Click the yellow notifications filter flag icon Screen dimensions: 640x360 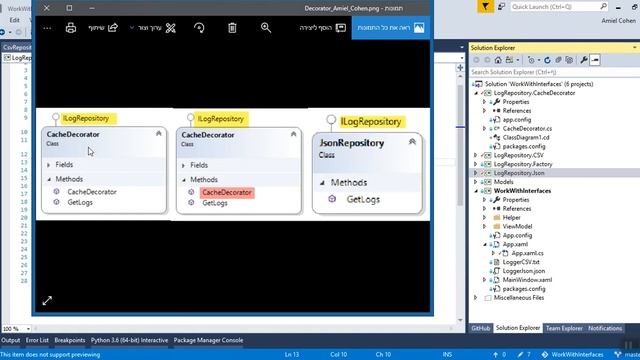tap(485, 7)
